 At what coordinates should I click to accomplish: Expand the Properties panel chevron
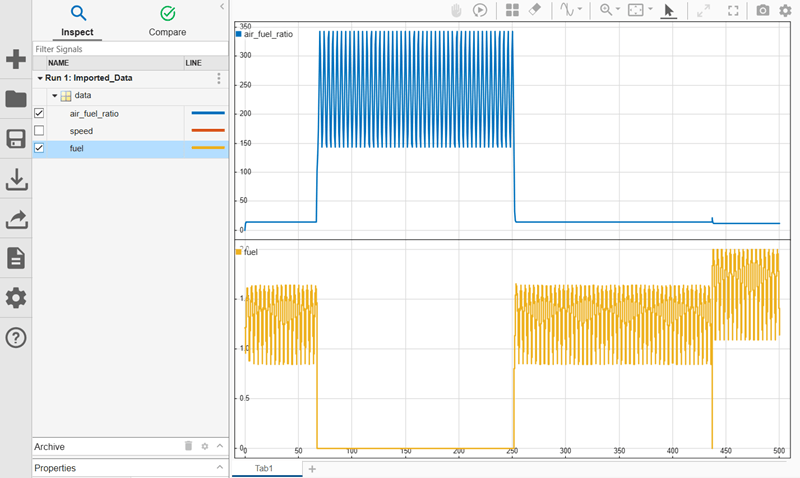click(220, 467)
